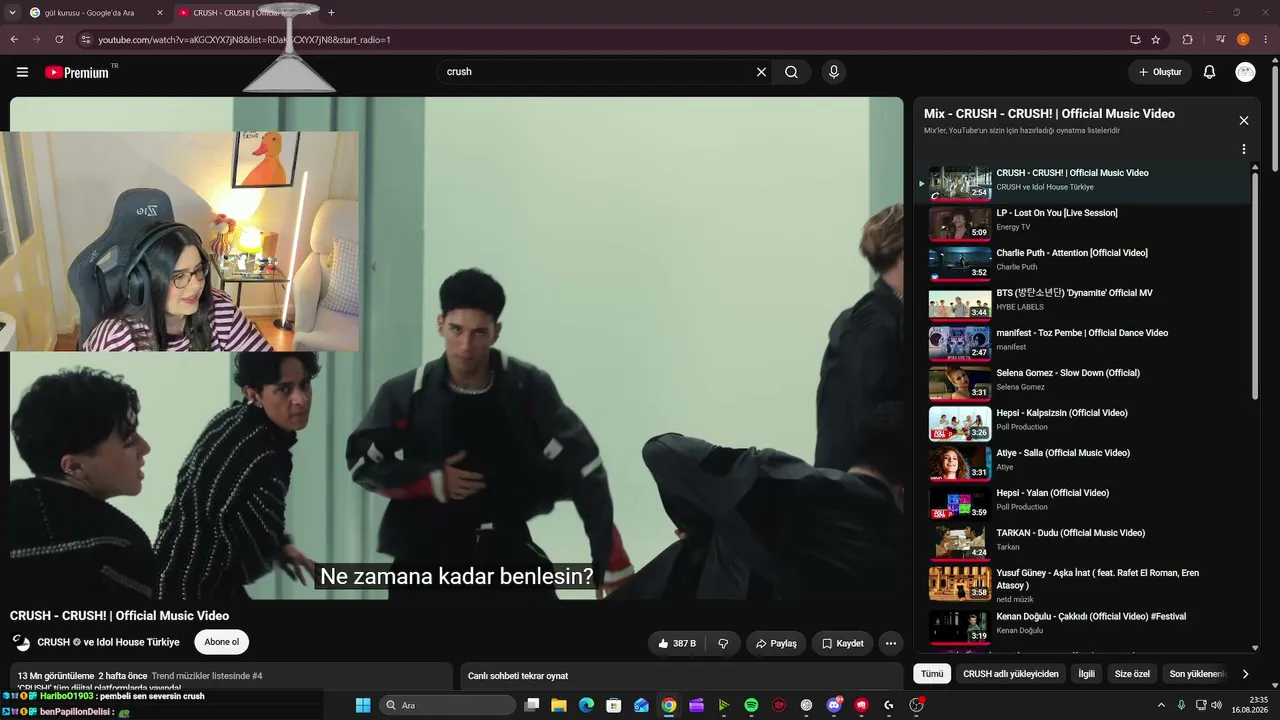The height and width of the screenshot is (720, 1280).
Task: Start voice search with the microphone
Action: (833, 72)
